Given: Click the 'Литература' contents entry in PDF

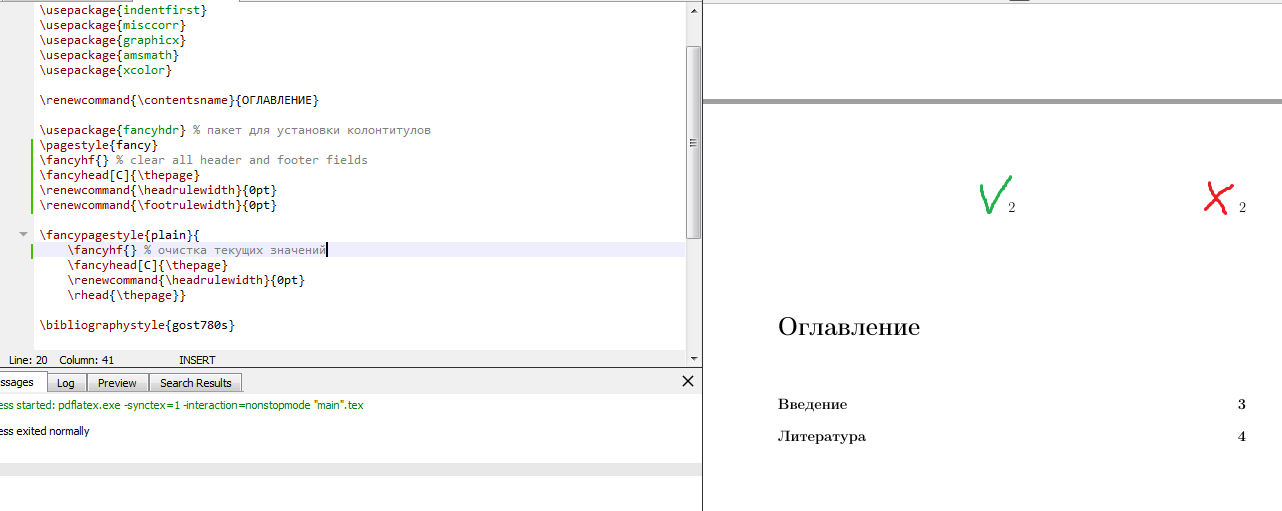Looking at the screenshot, I should pos(822,437).
